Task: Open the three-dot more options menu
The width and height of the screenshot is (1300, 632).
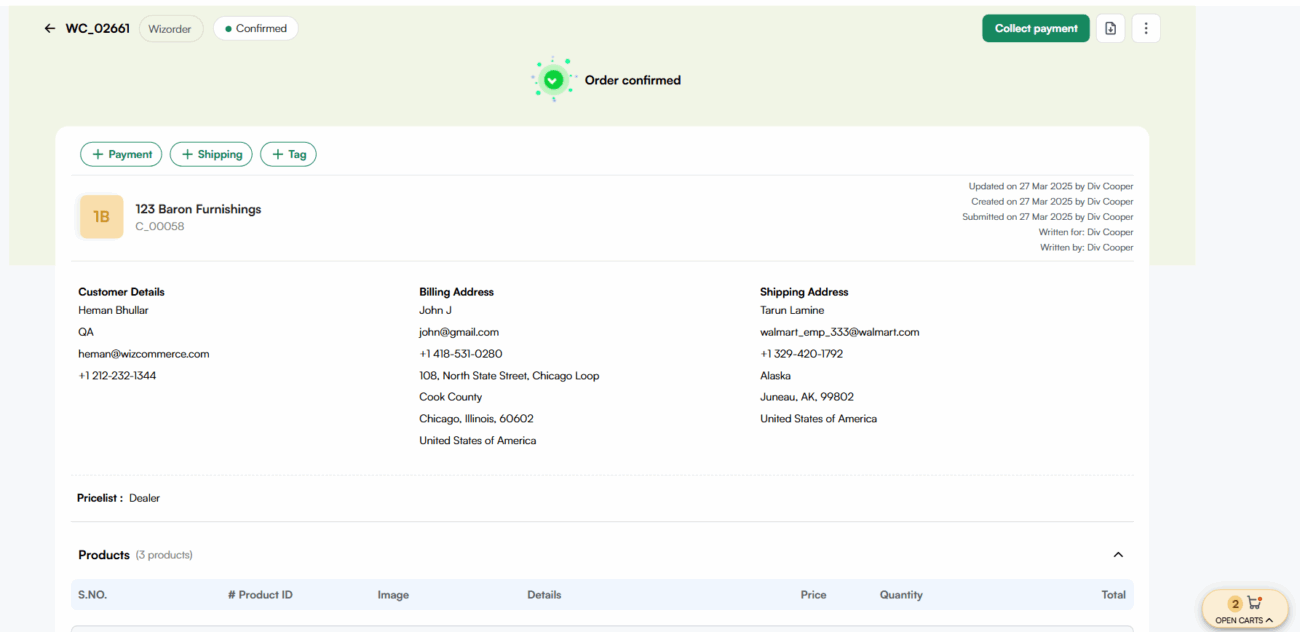Action: (1146, 29)
